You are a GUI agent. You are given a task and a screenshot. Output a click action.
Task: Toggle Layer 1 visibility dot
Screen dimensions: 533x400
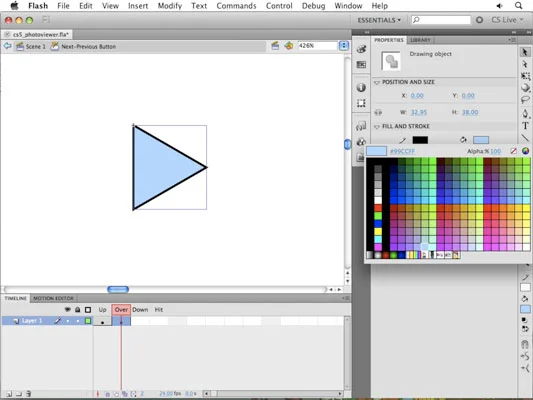68,321
